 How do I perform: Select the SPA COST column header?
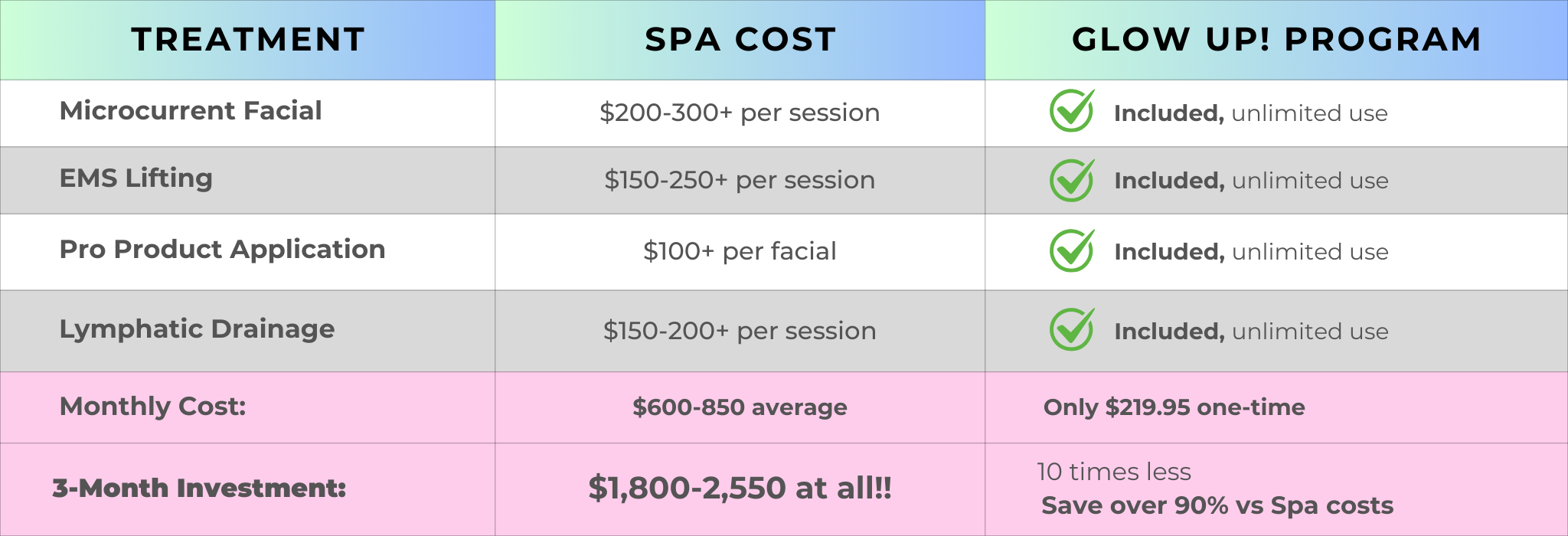tap(740, 40)
